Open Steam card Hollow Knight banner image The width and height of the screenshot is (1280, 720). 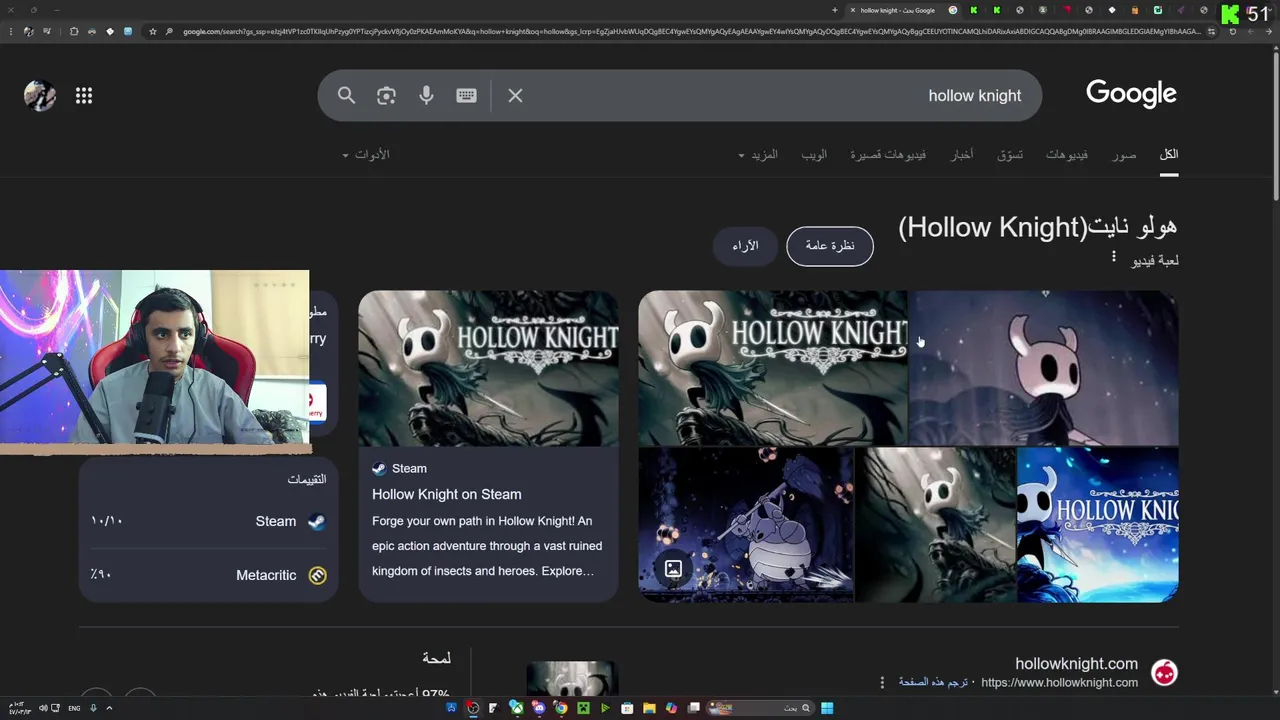[x=488, y=368]
